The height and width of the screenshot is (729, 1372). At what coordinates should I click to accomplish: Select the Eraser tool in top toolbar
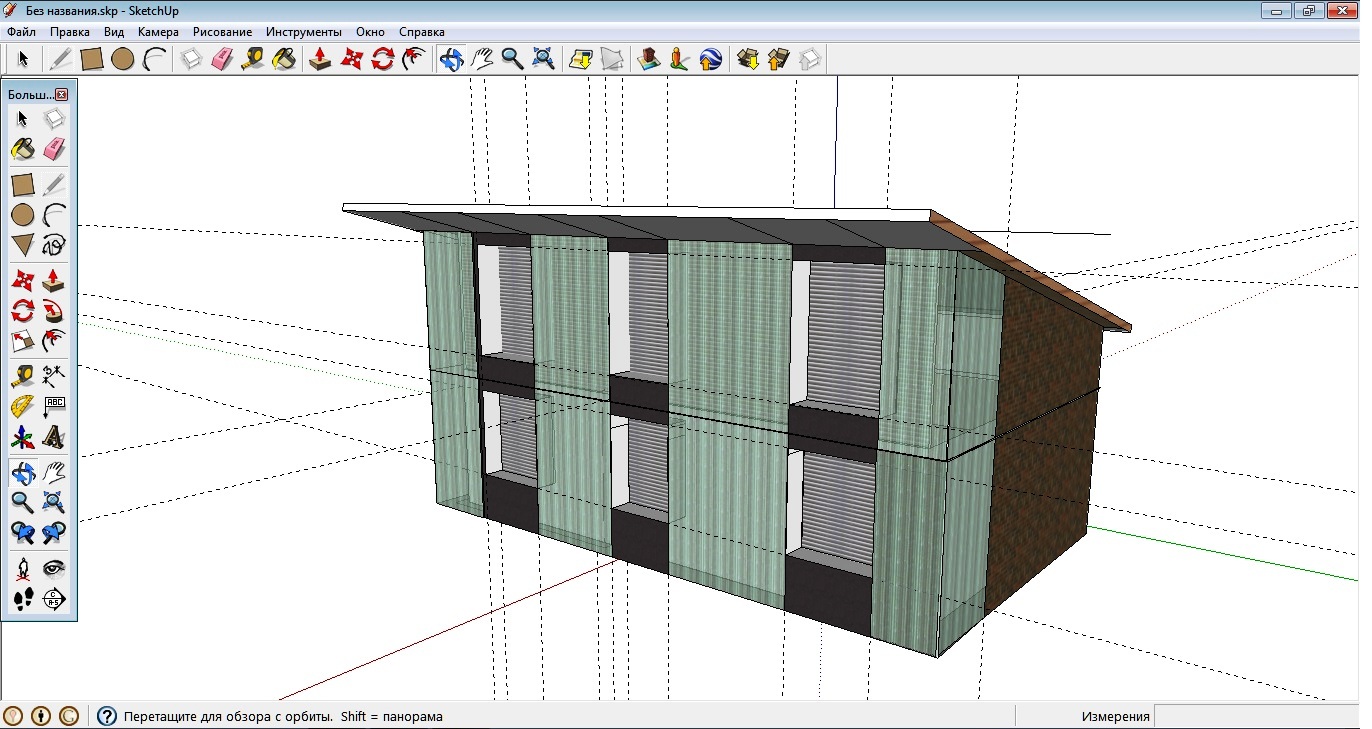click(x=221, y=60)
